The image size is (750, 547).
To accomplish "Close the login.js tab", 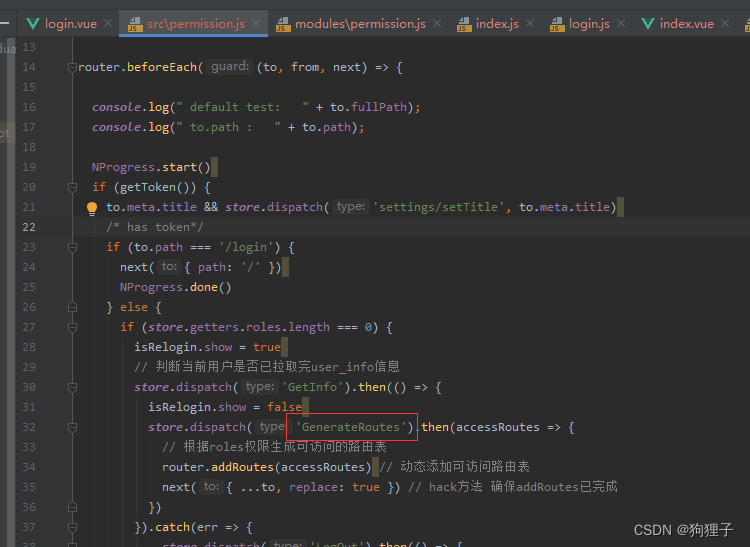I will tap(621, 23).
